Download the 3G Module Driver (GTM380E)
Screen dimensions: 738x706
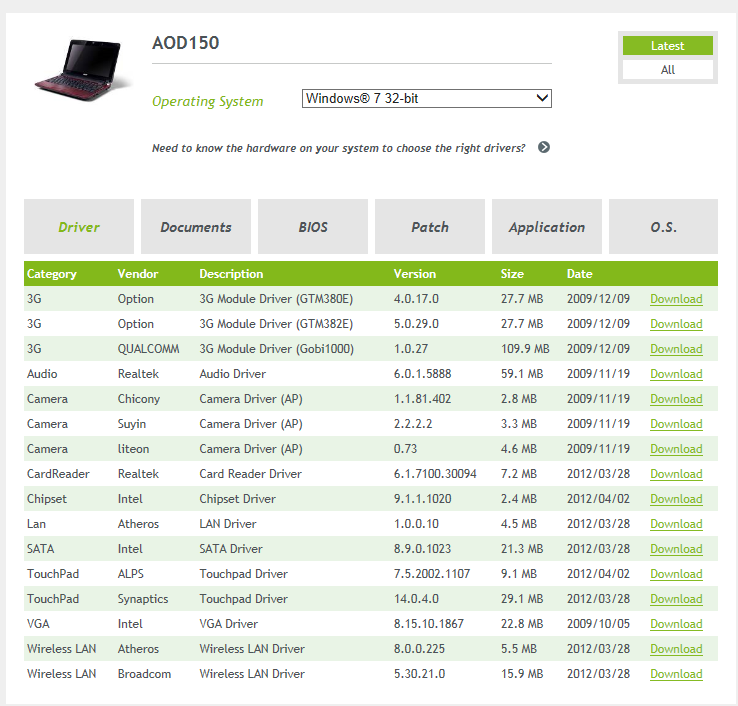676,299
